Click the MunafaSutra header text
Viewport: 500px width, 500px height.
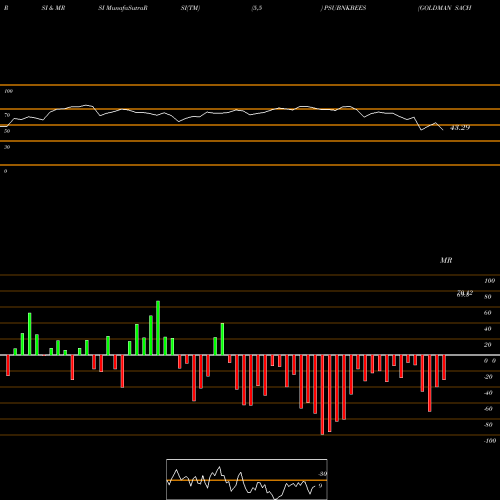(x=125, y=8)
